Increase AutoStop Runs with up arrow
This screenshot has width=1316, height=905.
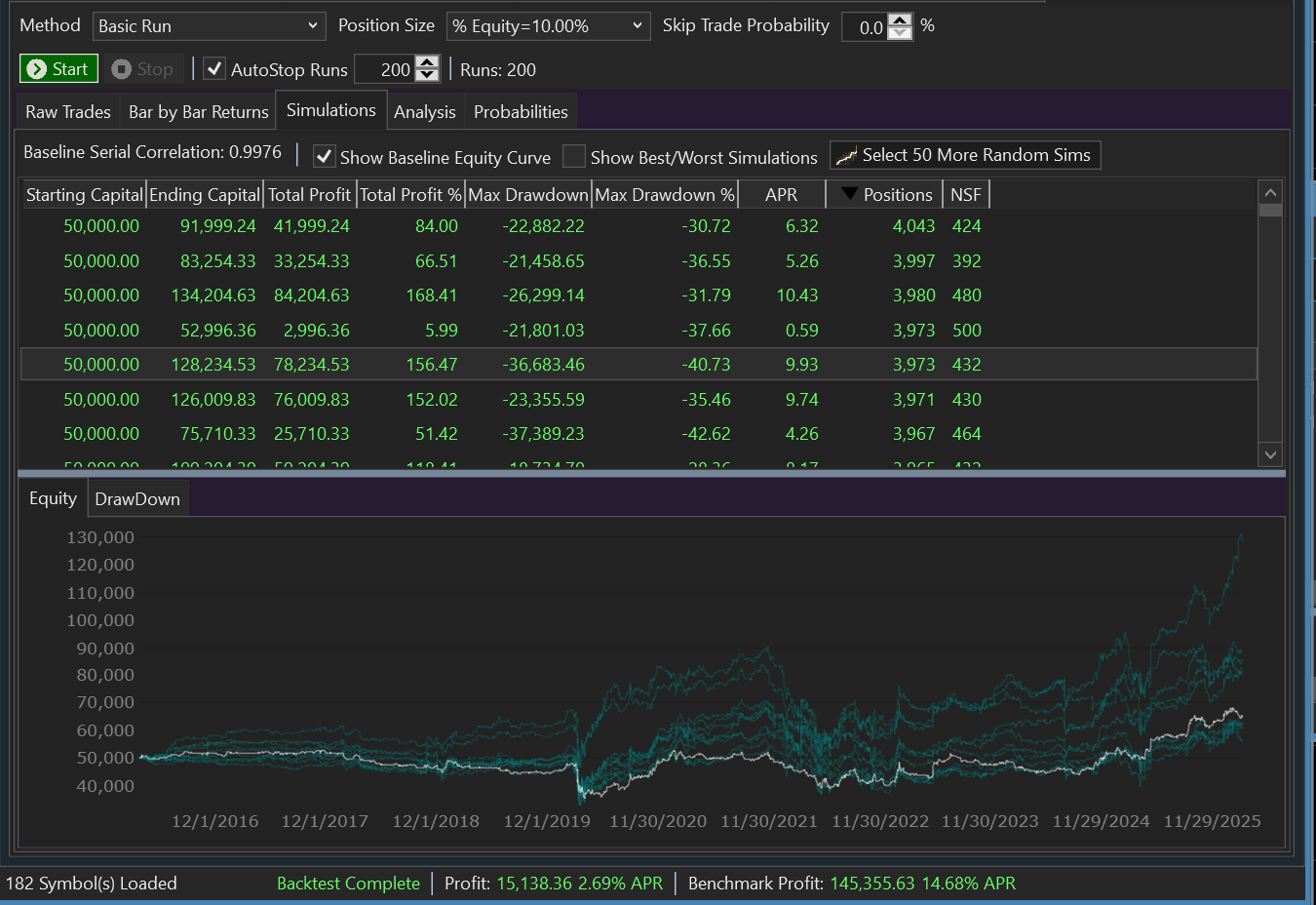click(427, 62)
